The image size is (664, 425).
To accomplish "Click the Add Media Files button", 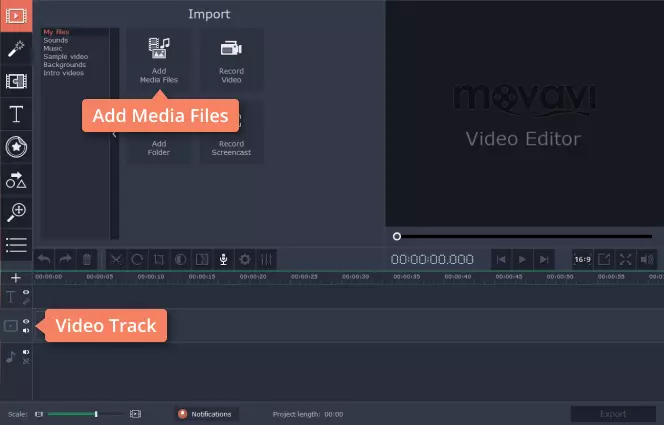I will pos(159,60).
